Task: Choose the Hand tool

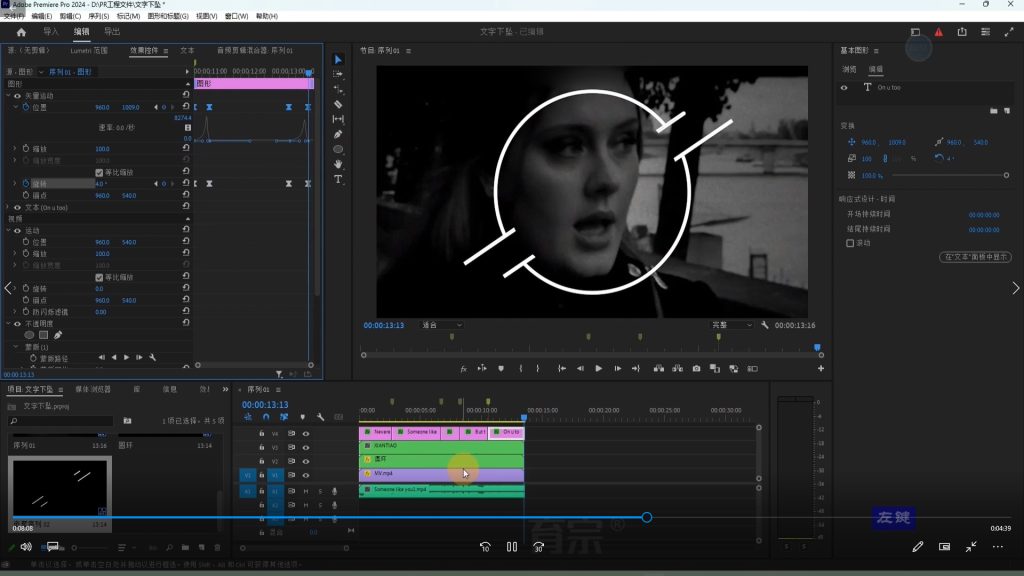Action: pyautogui.click(x=338, y=164)
